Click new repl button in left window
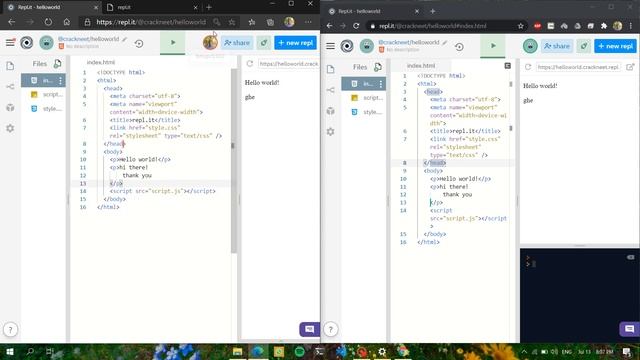The height and width of the screenshot is (360, 640). (296, 42)
